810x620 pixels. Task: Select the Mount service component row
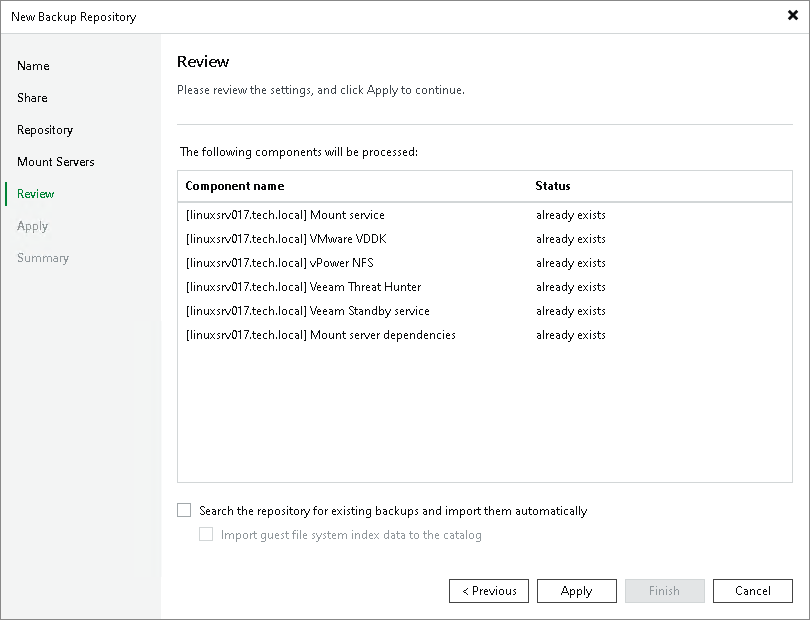485,215
